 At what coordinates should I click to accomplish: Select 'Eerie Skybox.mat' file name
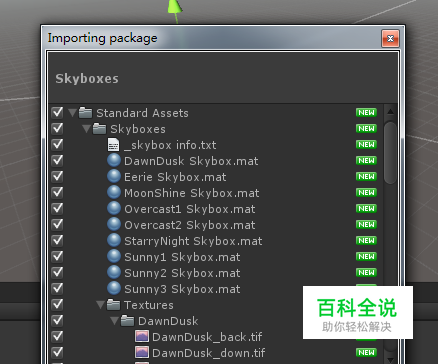pos(175,177)
